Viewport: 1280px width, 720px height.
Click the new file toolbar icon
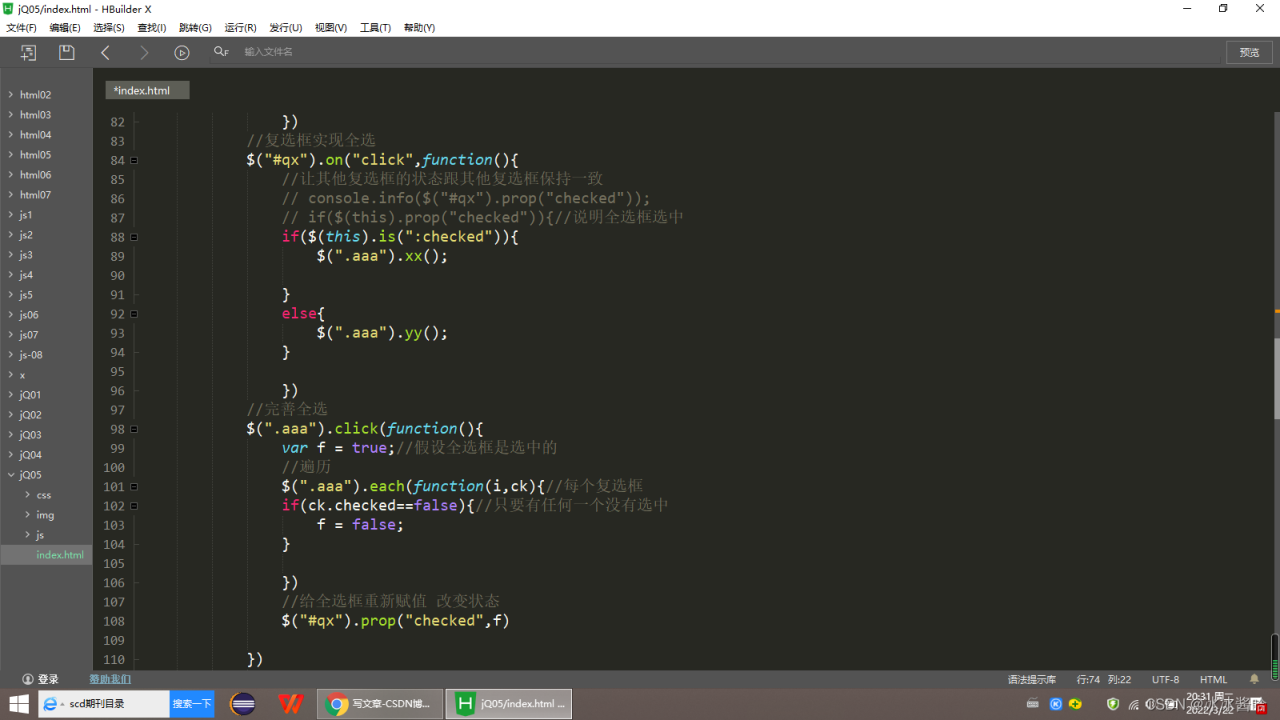point(28,52)
